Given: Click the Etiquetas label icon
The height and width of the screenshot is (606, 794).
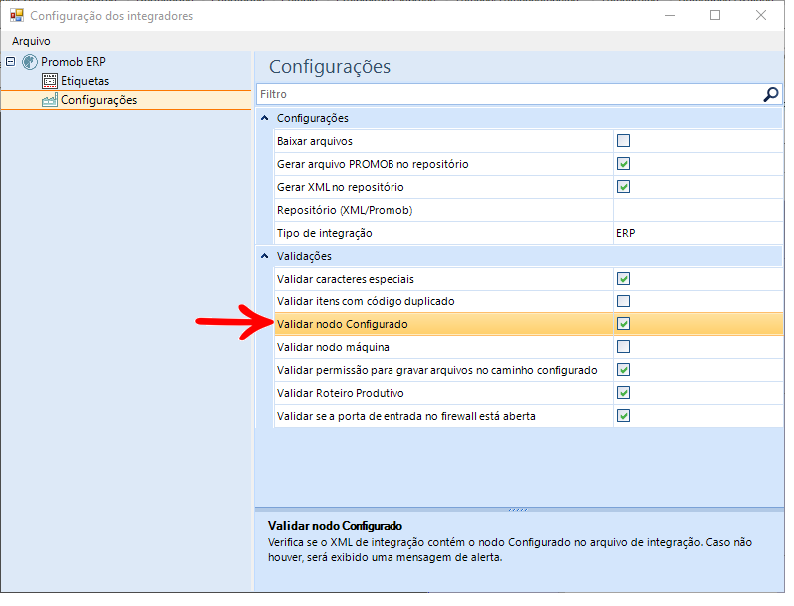Looking at the screenshot, I should pyautogui.click(x=50, y=81).
